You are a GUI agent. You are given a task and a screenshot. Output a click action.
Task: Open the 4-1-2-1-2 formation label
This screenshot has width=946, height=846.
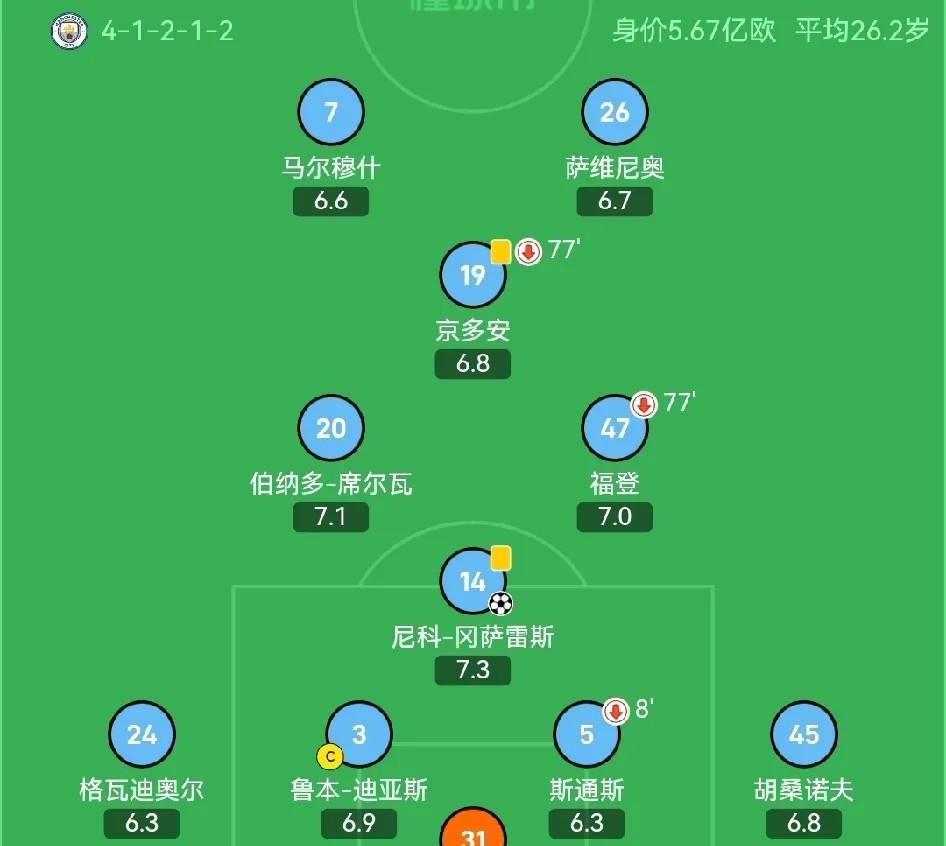(x=166, y=32)
